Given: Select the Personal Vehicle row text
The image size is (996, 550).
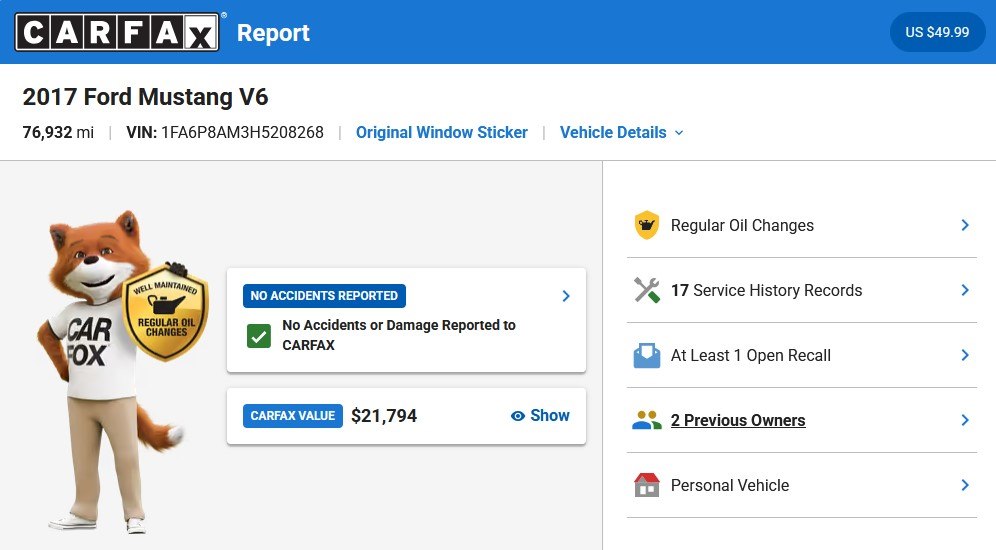Looking at the screenshot, I should 730,485.
